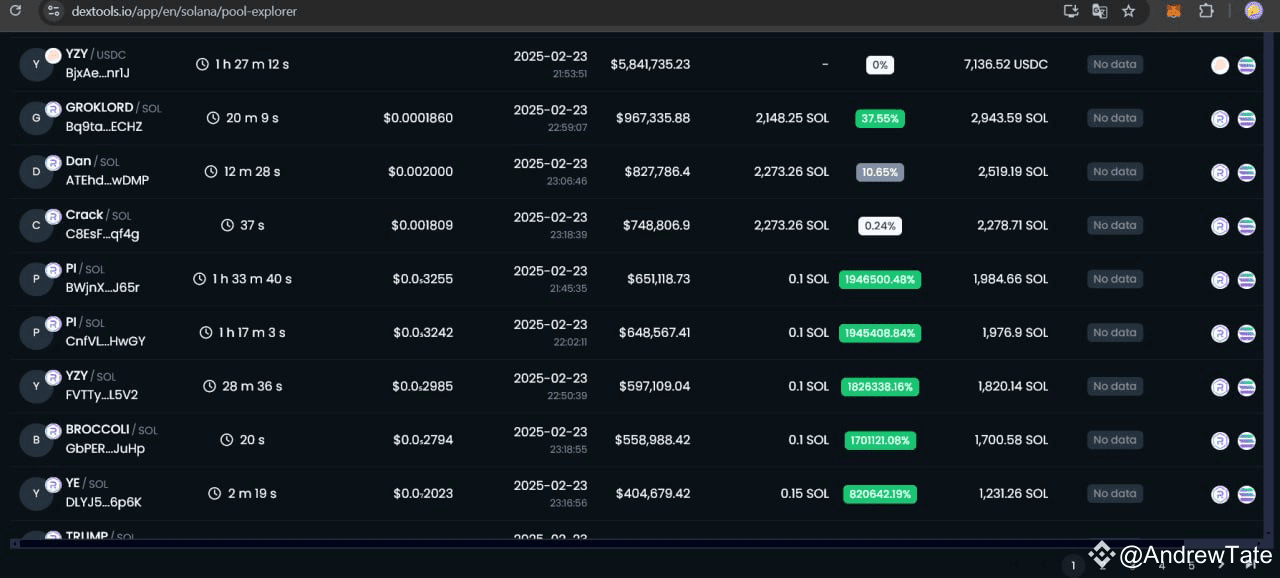Click the exchange icon in the YZY / USDC row
Viewport: 1280px width, 578px height.
1220,65
